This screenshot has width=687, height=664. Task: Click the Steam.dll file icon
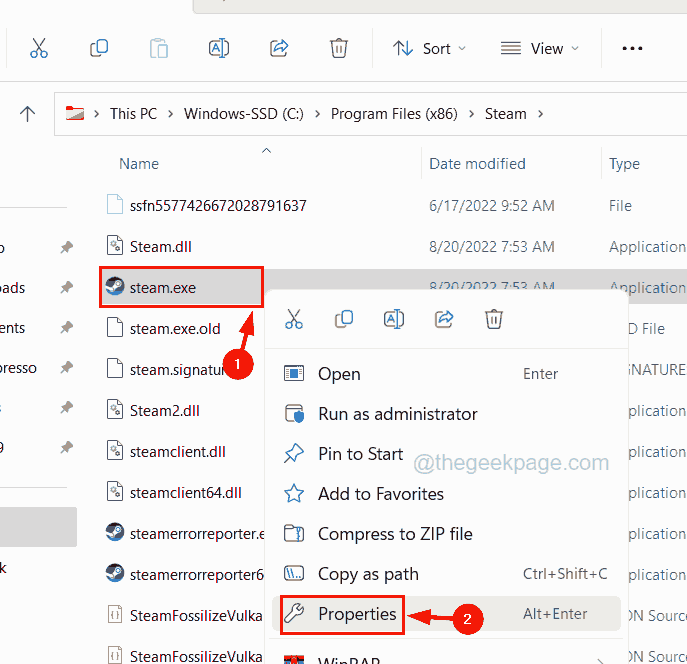115,245
